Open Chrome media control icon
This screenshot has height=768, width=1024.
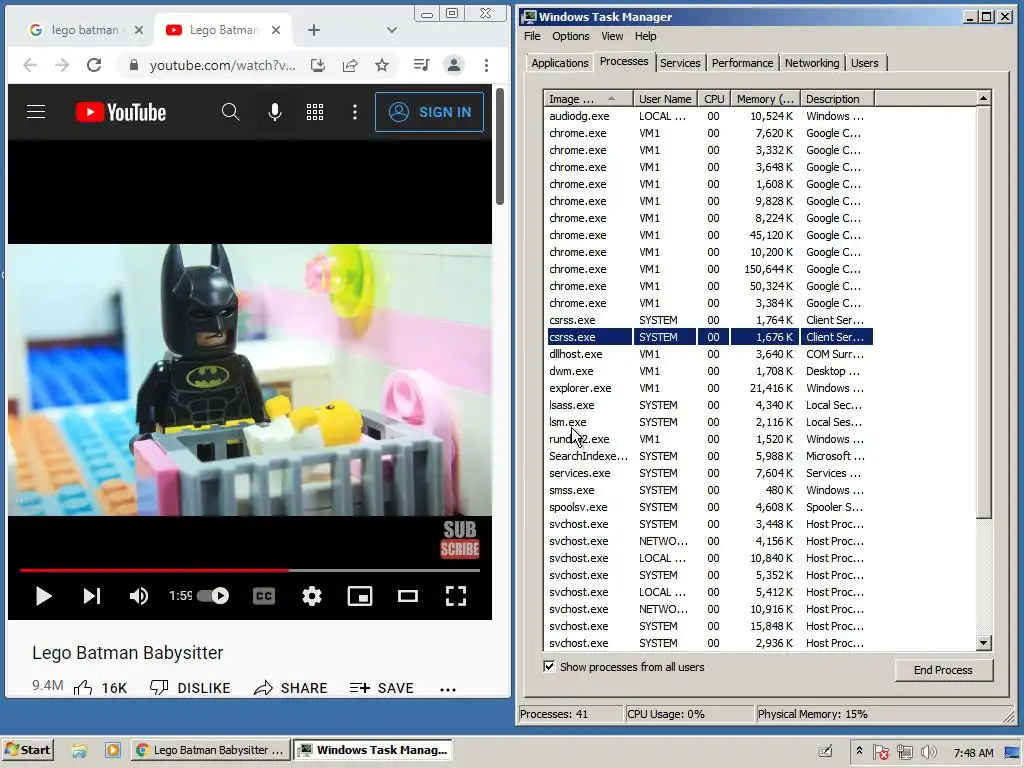click(x=421, y=65)
